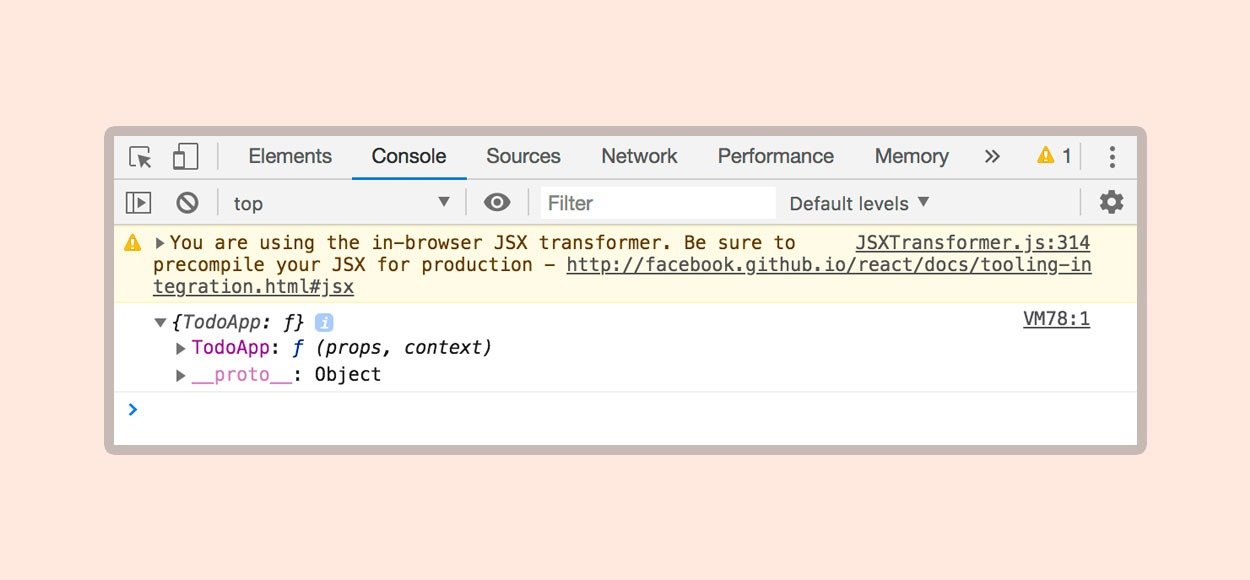Click the yellow warning count badge

[1054, 156]
